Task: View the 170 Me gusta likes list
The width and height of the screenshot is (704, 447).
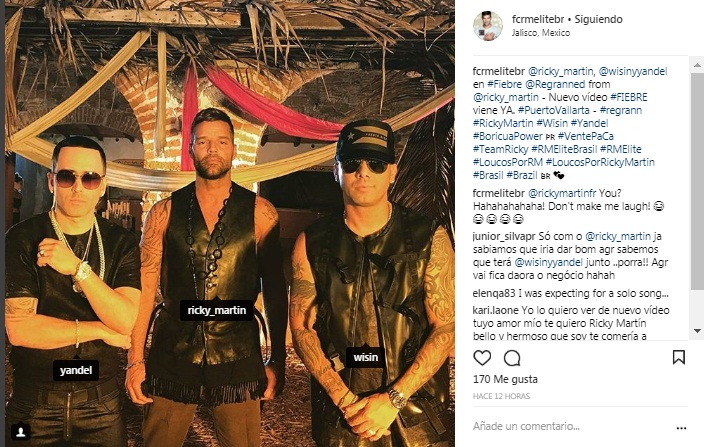Action: [x=505, y=379]
